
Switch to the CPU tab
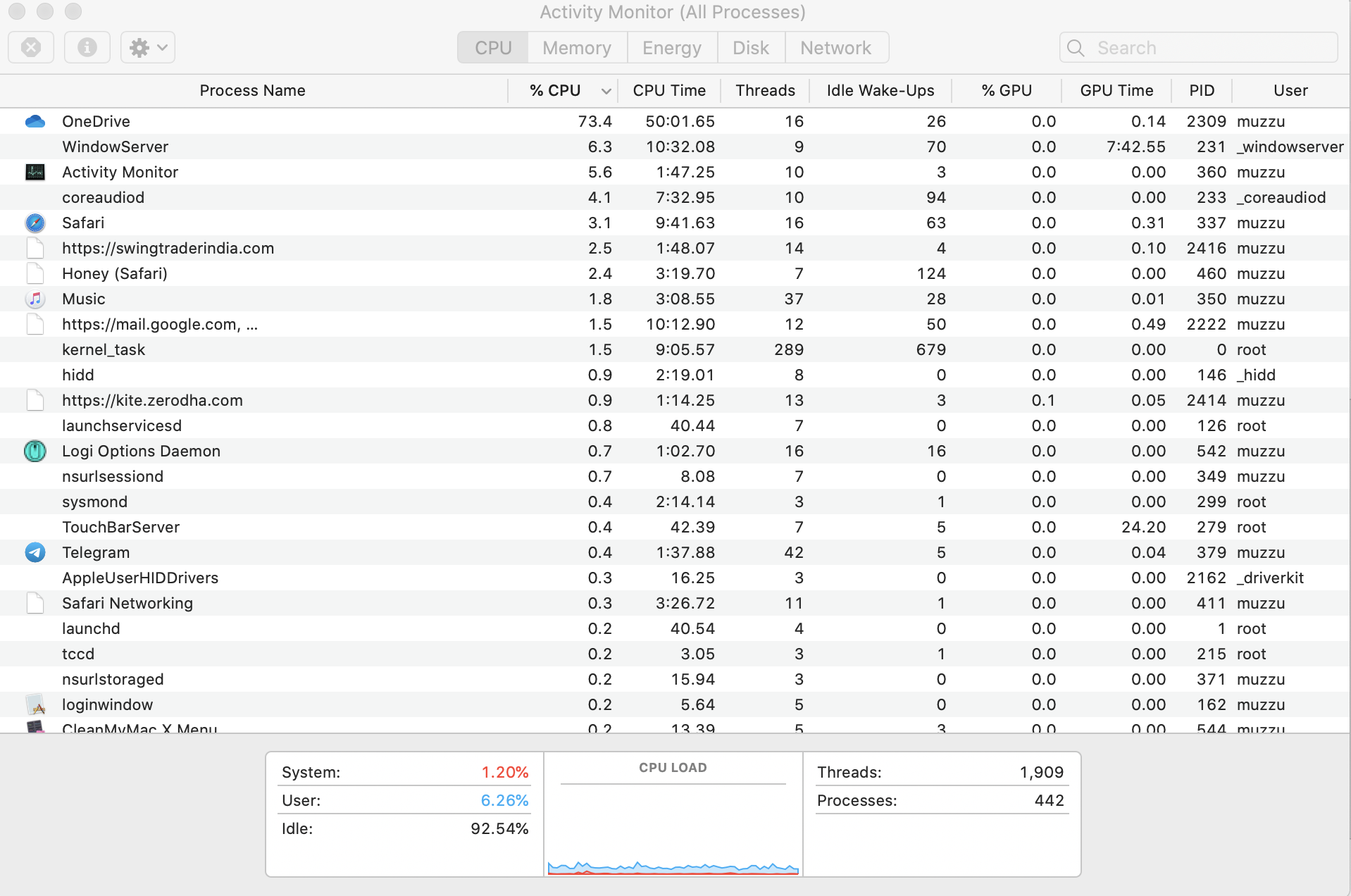tap(493, 48)
